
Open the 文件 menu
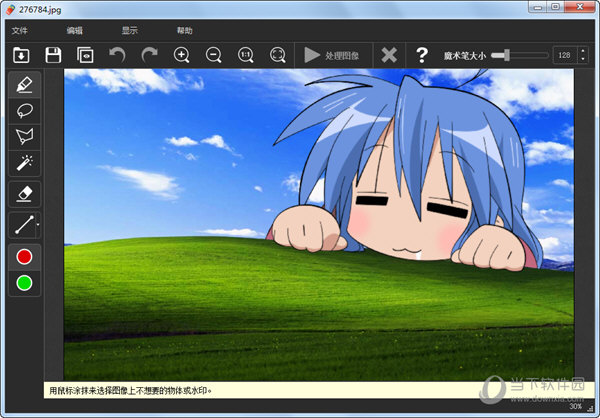click(x=20, y=31)
